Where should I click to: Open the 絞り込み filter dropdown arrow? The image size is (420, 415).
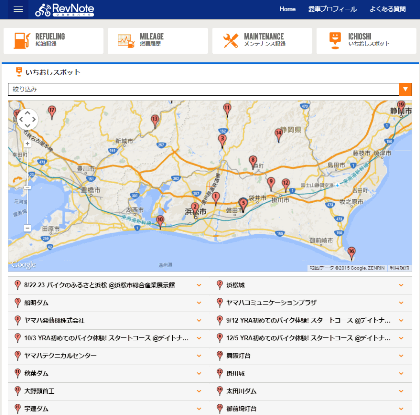coord(405,89)
